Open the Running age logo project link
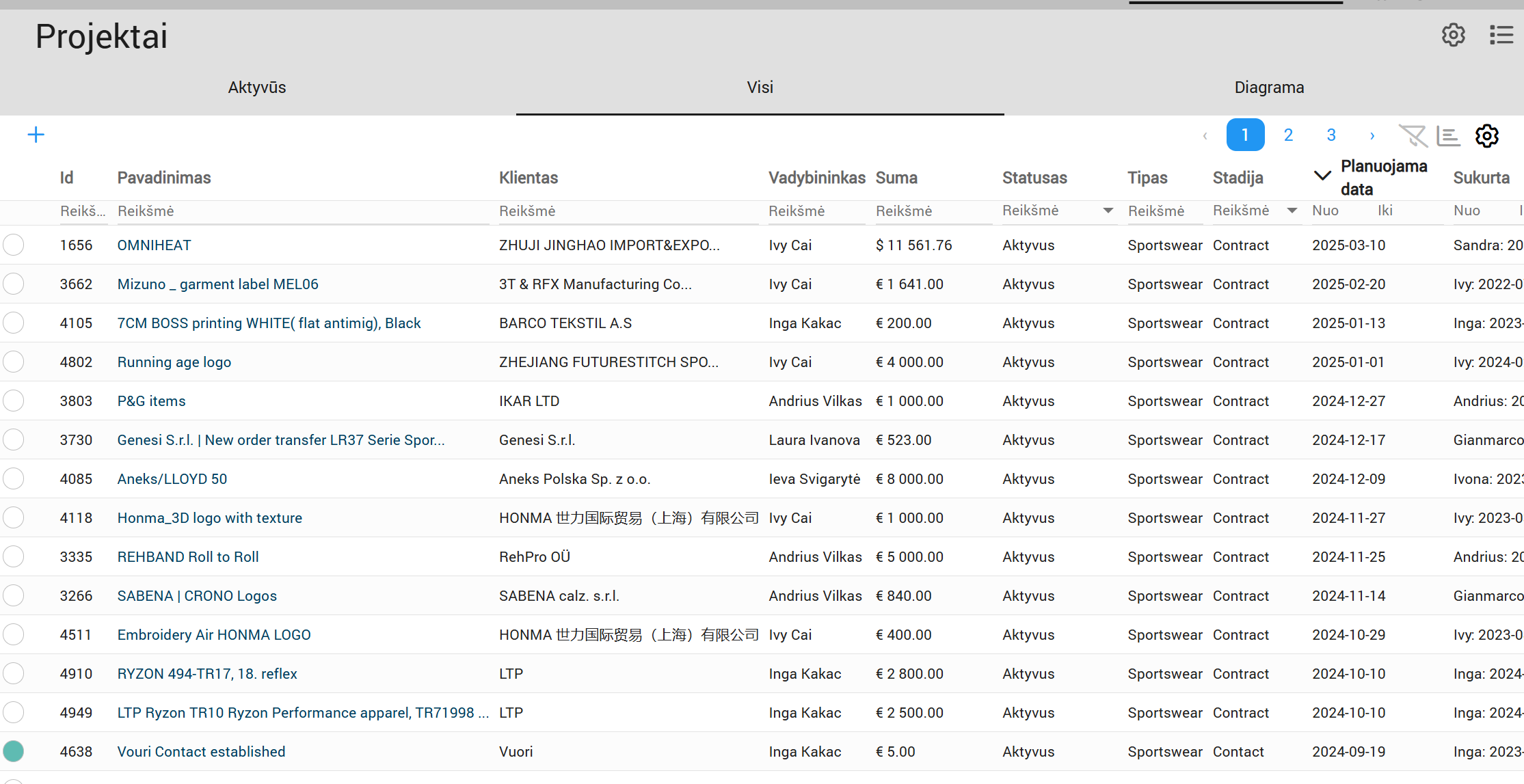Screen dimensions: 1524x784 (174, 362)
